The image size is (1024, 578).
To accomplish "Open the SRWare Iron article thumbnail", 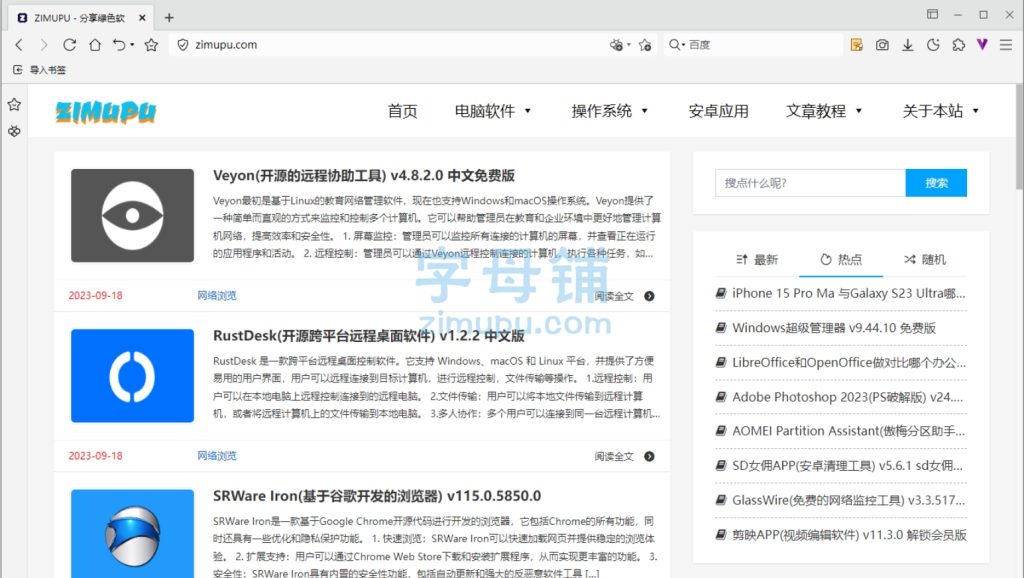I will pyautogui.click(x=133, y=533).
